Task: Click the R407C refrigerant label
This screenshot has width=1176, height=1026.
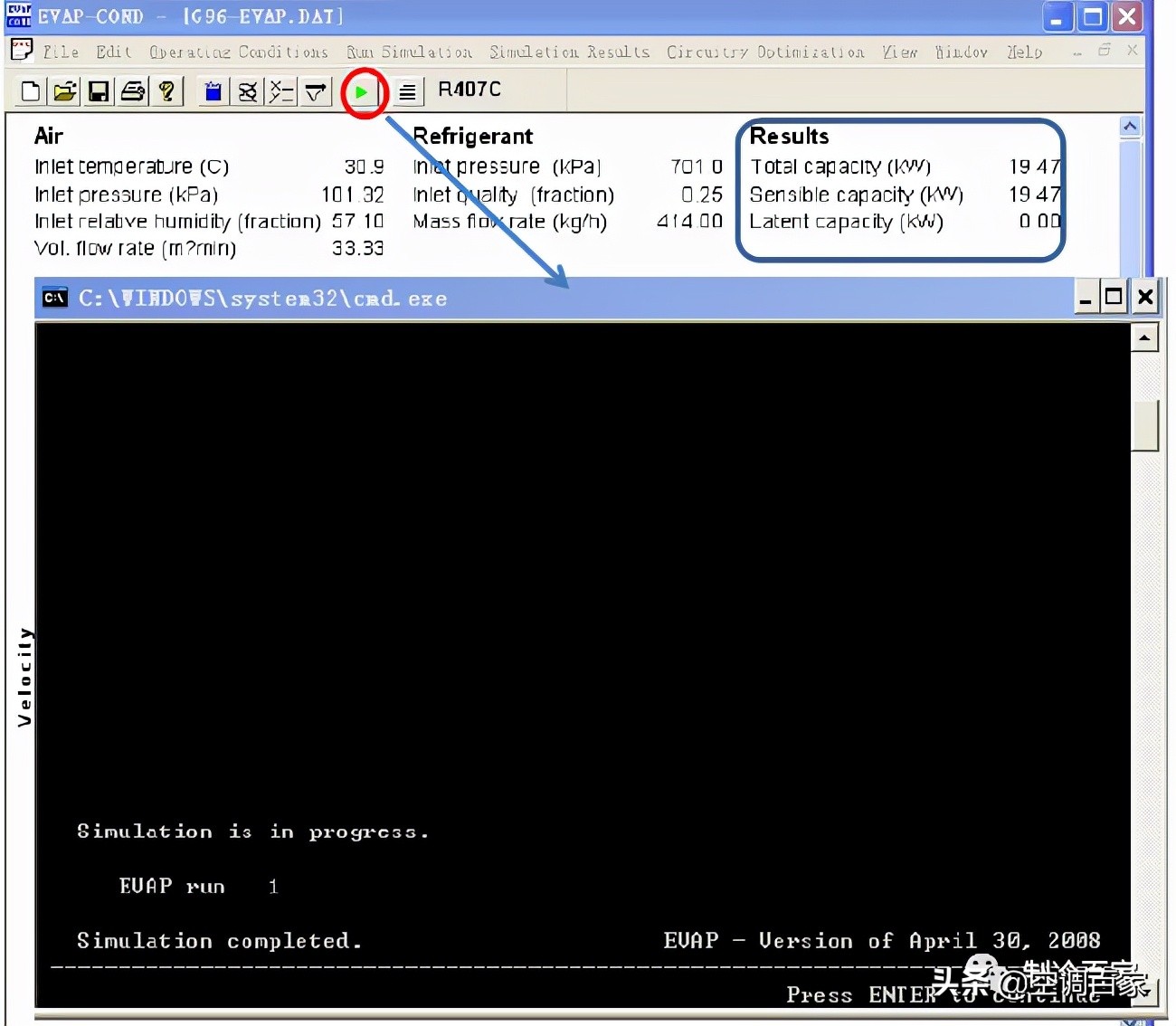Action: click(469, 89)
